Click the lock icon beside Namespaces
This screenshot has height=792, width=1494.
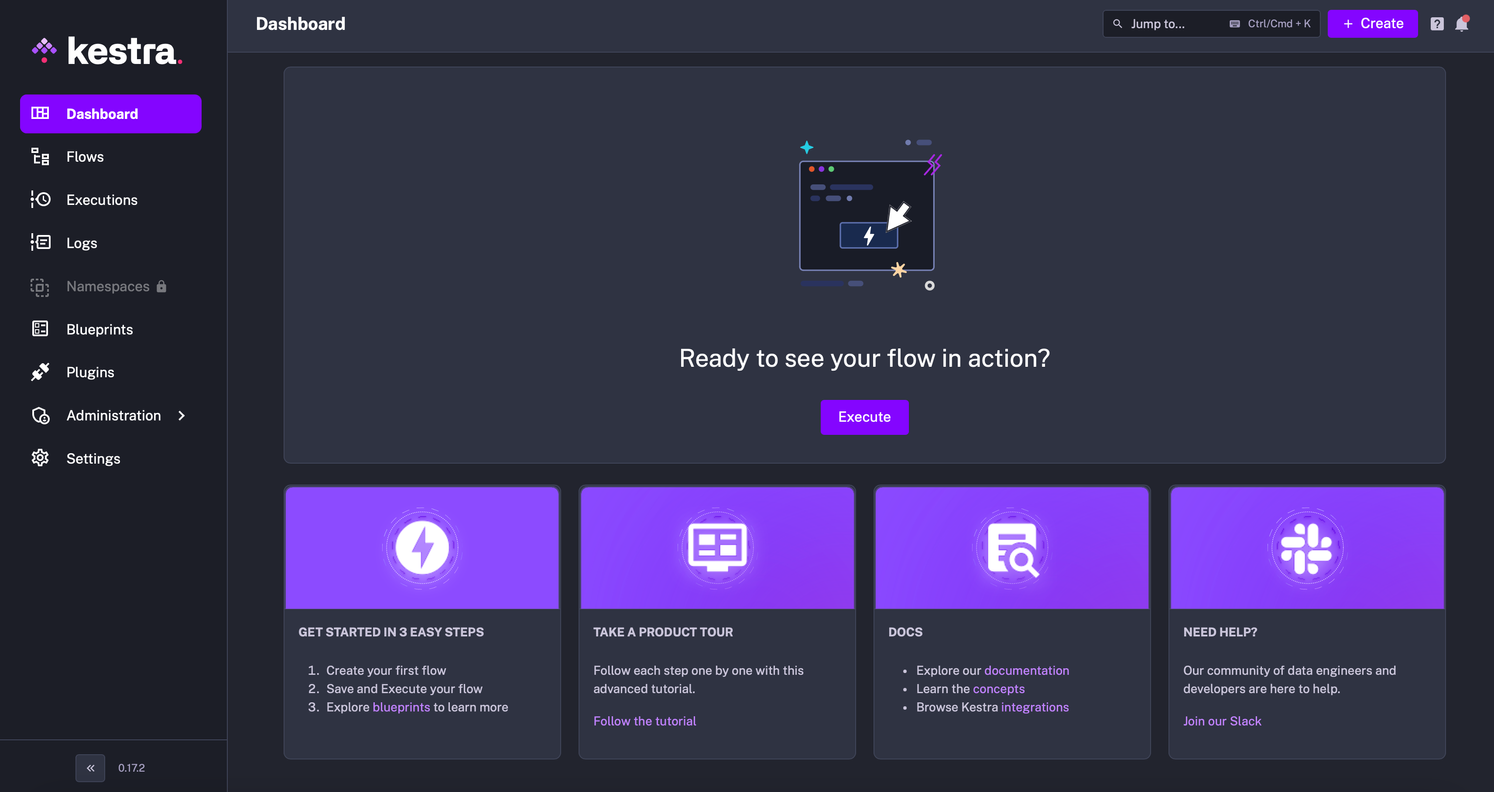pyautogui.click(x=162, y=286)
